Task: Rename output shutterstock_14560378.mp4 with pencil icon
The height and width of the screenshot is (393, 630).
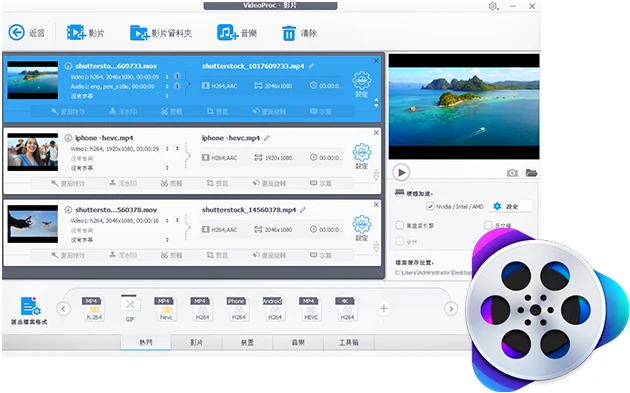Action: click(303, 210)
